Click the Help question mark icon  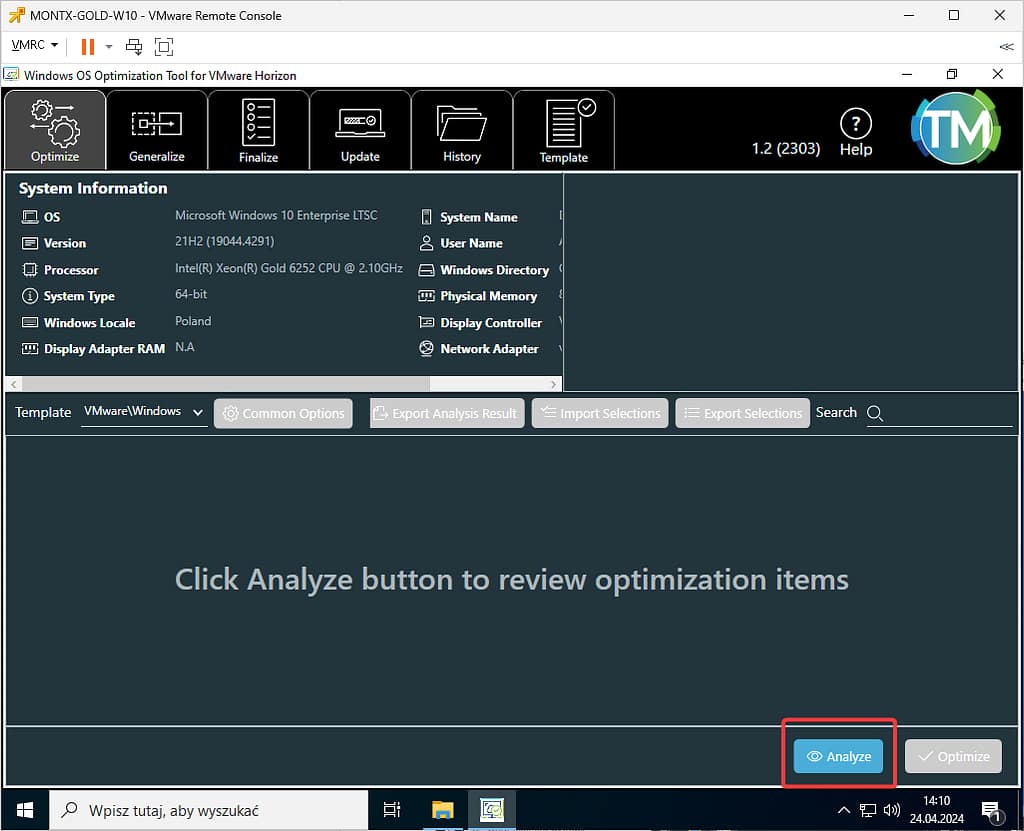click(x=855, y=133)
